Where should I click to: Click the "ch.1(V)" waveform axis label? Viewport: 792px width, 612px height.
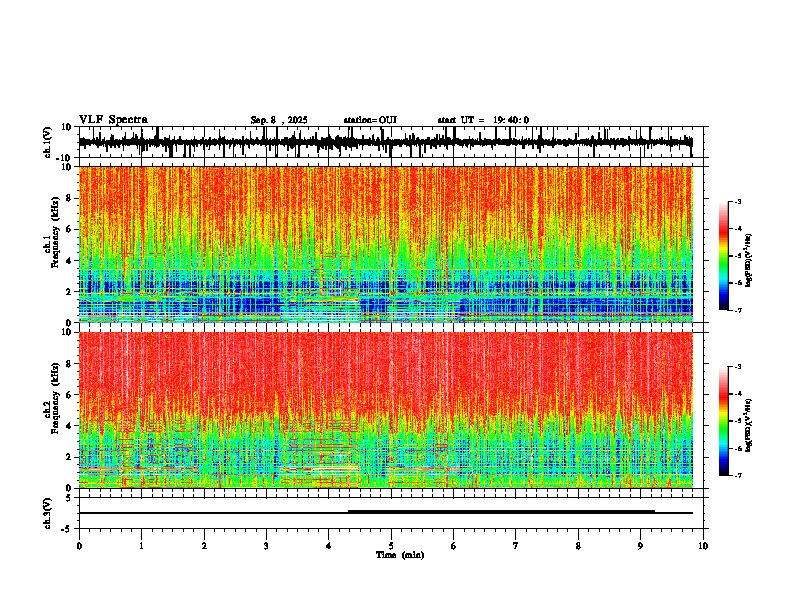pyautogui.click(x=48, y=142)
